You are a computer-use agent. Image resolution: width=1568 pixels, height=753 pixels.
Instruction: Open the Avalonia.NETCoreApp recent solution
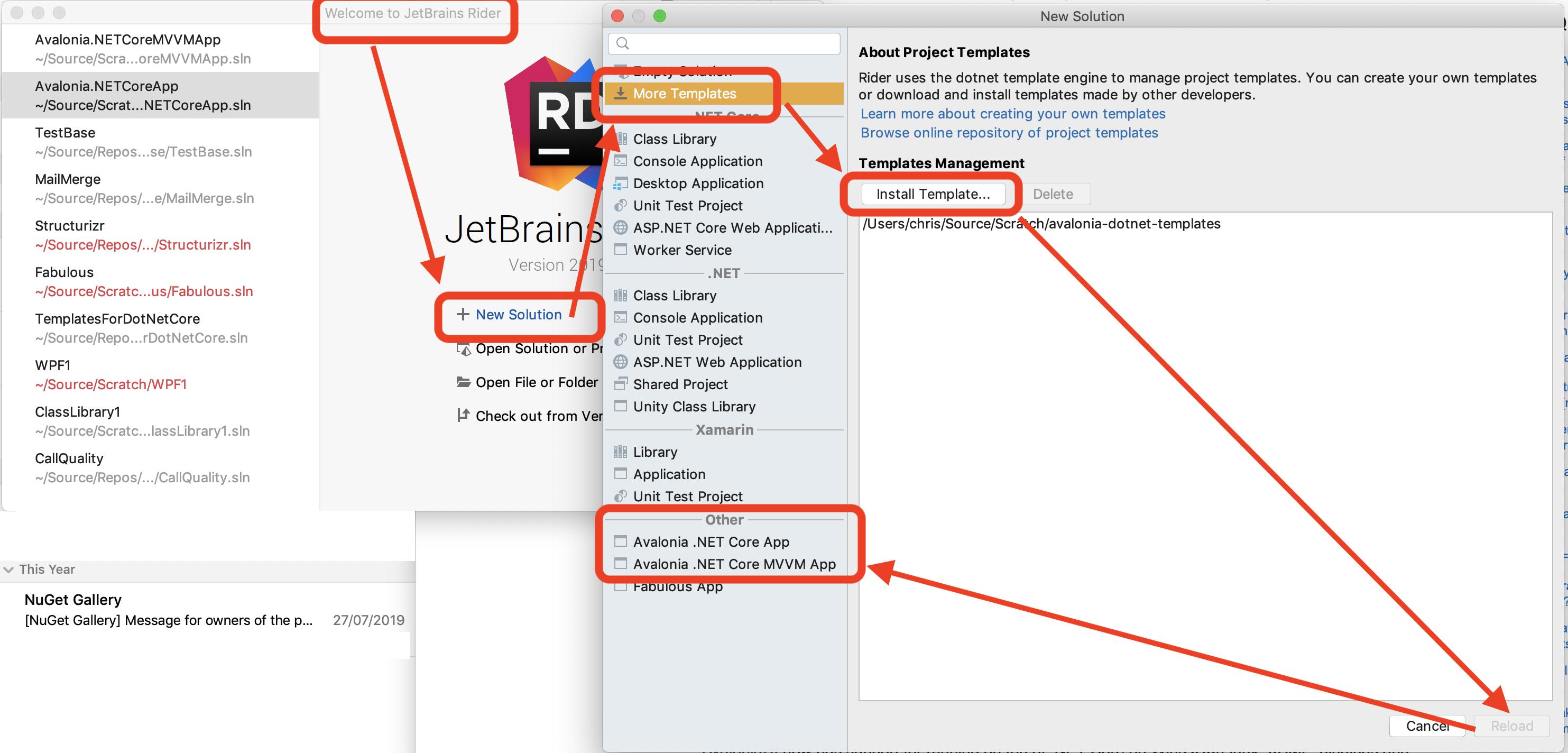143,95
